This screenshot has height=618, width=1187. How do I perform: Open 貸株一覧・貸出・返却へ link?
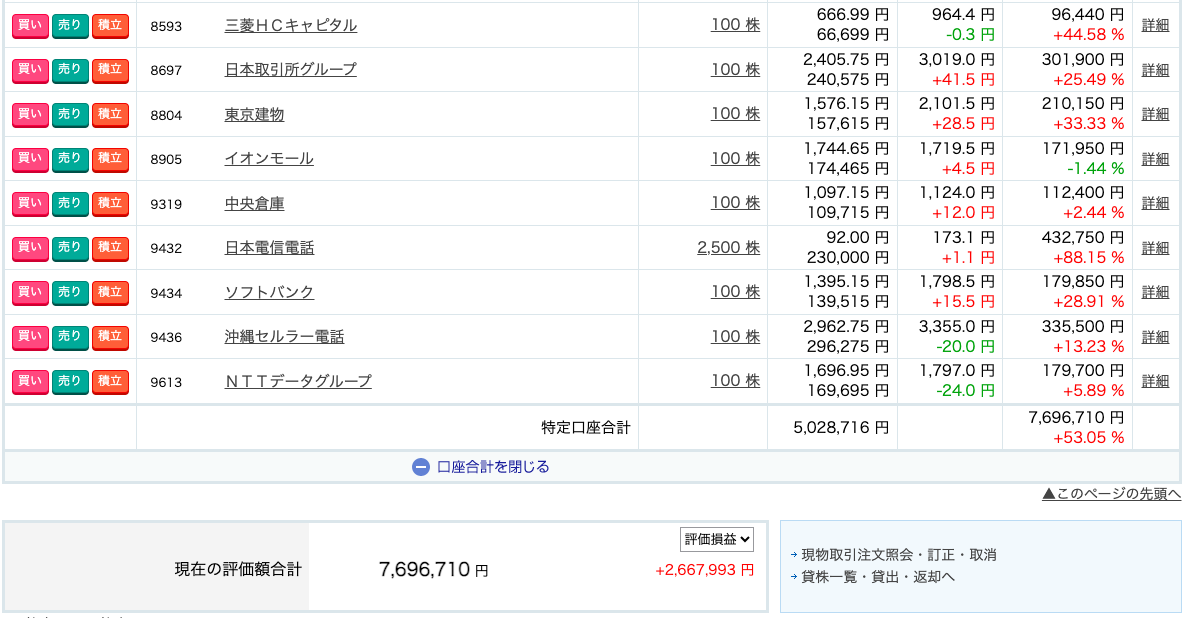(877, 577)
